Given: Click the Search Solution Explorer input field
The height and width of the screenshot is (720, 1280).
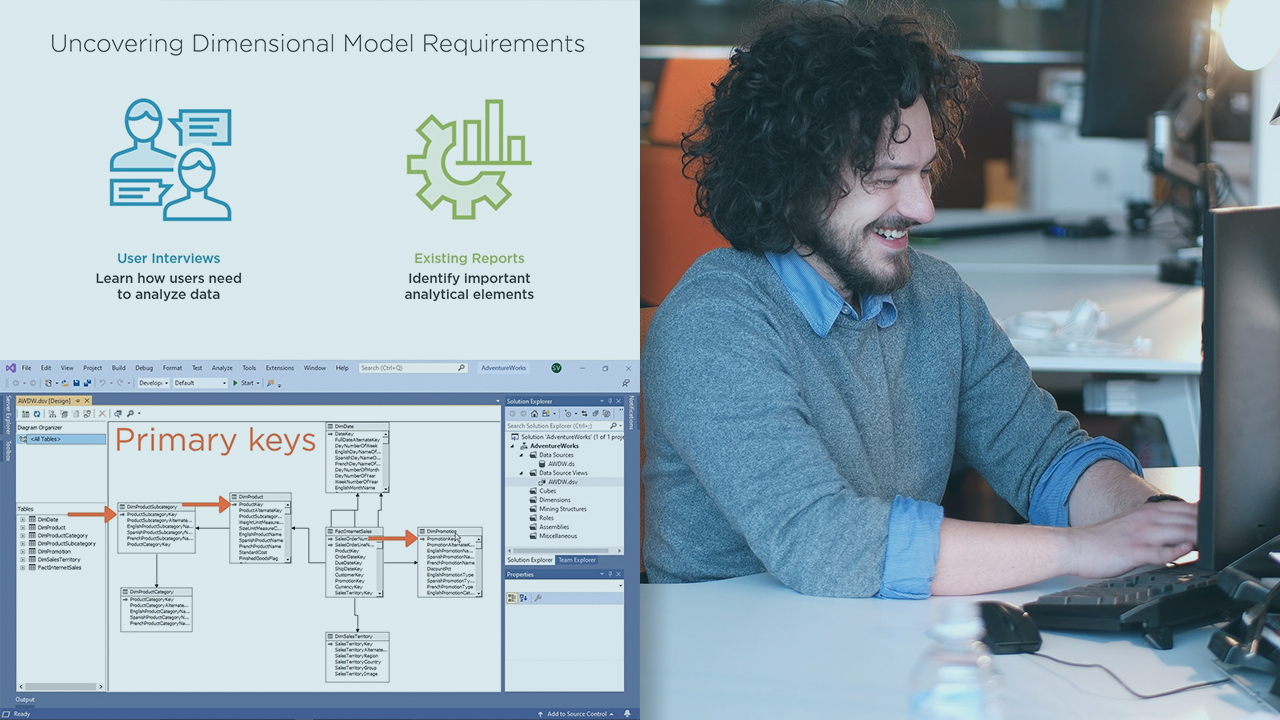Looking at the screenshot, I should click(x=555, y=425).
